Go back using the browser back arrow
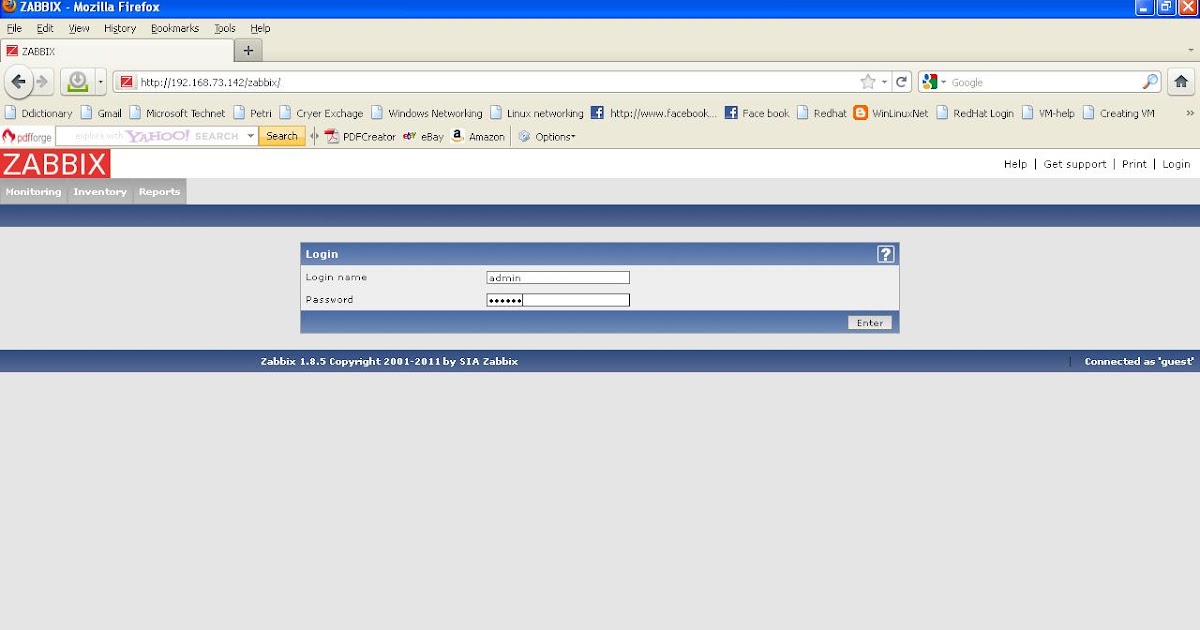 point(18,81)
